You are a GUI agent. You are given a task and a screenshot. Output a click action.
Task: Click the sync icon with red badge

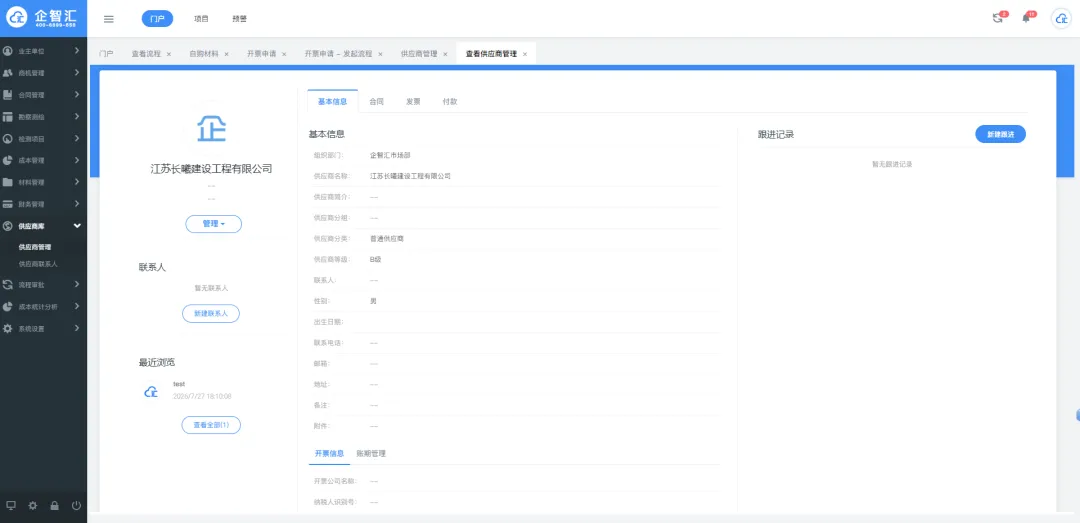(999, 18)
